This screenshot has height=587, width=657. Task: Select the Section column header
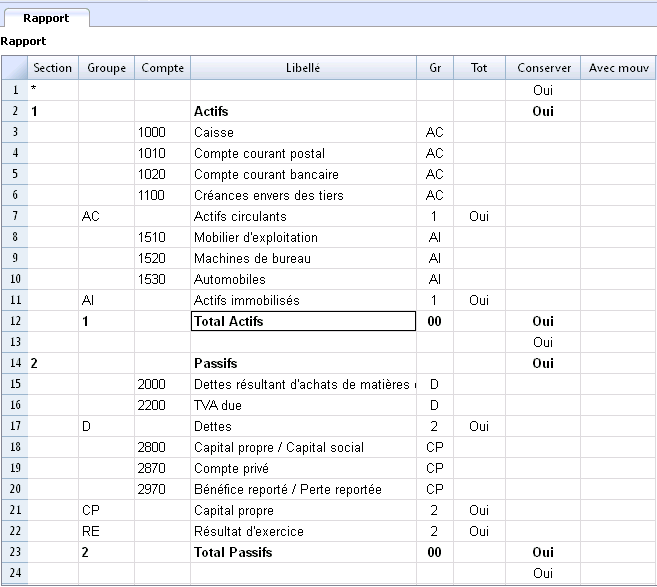point(53,68)
